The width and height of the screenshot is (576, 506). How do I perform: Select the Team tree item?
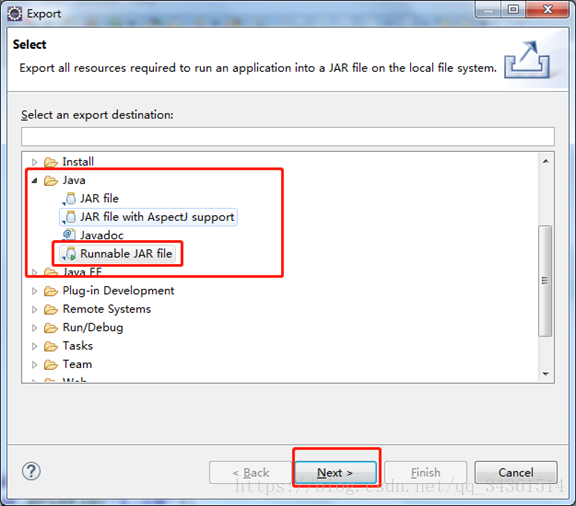(78, 364)
